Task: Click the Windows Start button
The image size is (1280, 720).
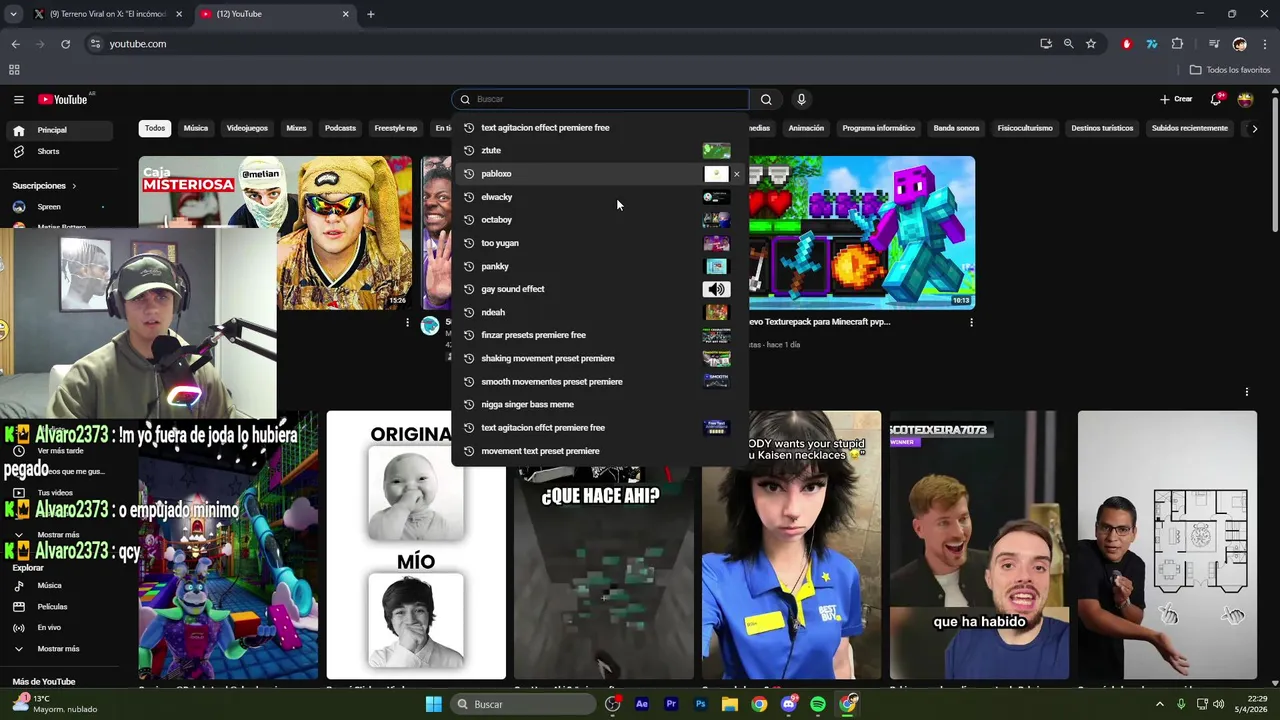Action: [433, 704]
